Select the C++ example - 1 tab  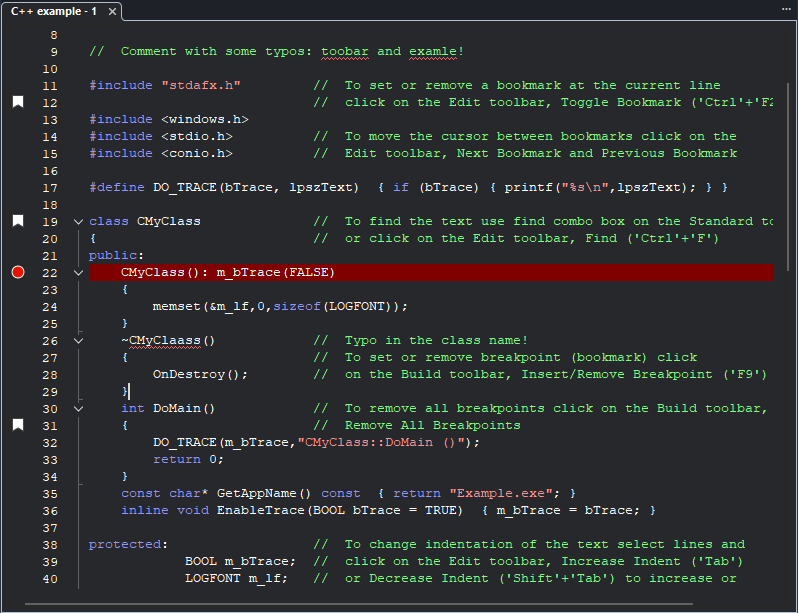click(x=53, y=11)
